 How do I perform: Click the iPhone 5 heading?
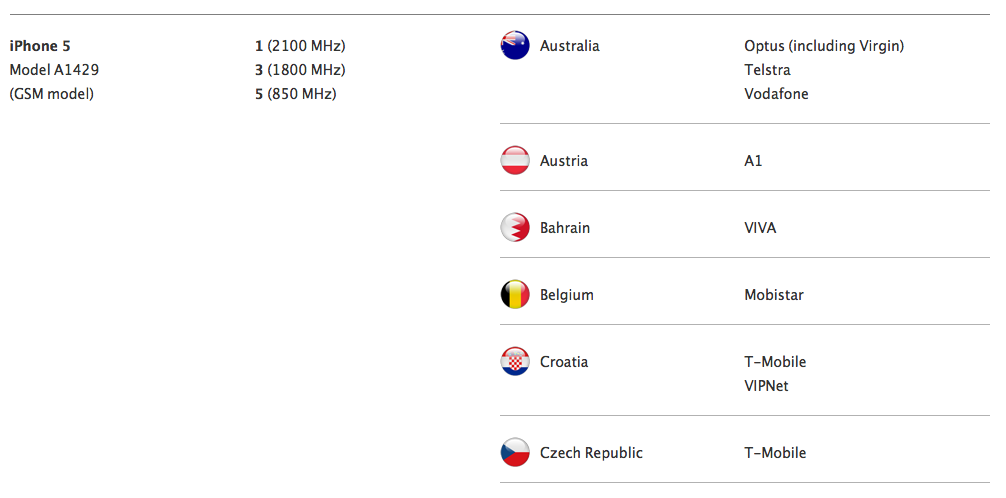click(40, 46)
